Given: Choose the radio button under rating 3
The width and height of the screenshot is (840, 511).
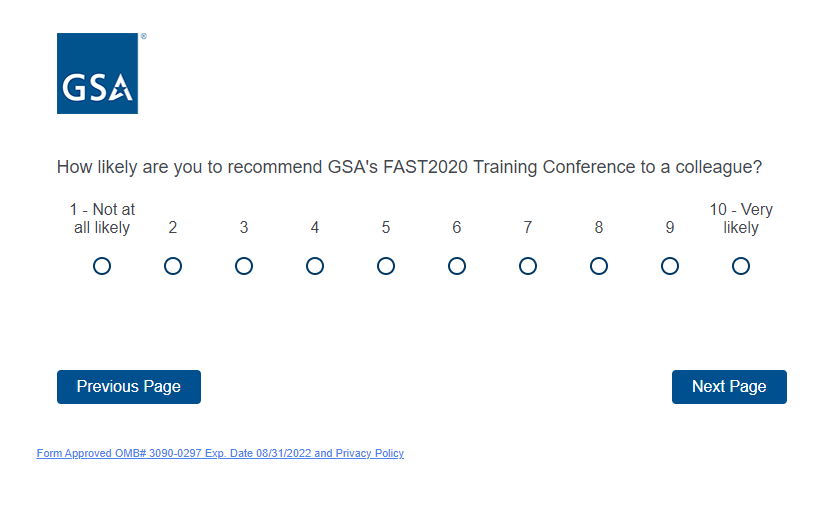Looking at the screenshot, I should pyautogui.click(x=244, y=266).
